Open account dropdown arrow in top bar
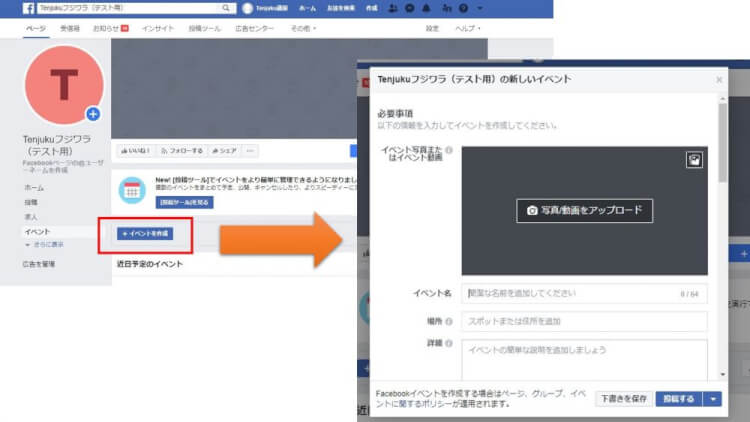The width and height of the screenshot is (750, 422). (x=480, y=8)
